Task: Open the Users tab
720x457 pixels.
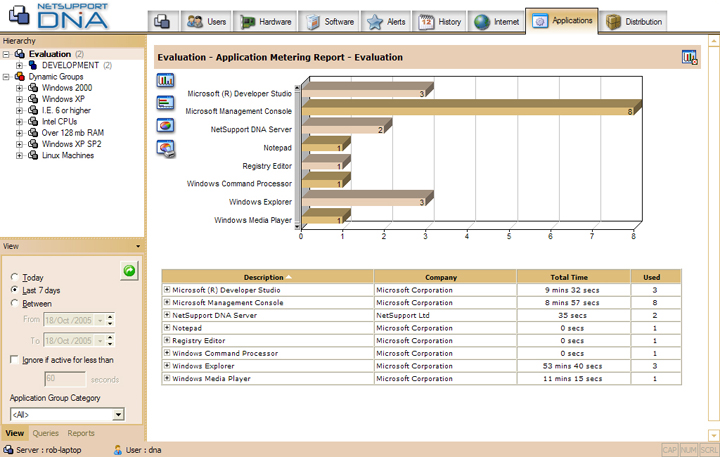Action: (206, 22)
